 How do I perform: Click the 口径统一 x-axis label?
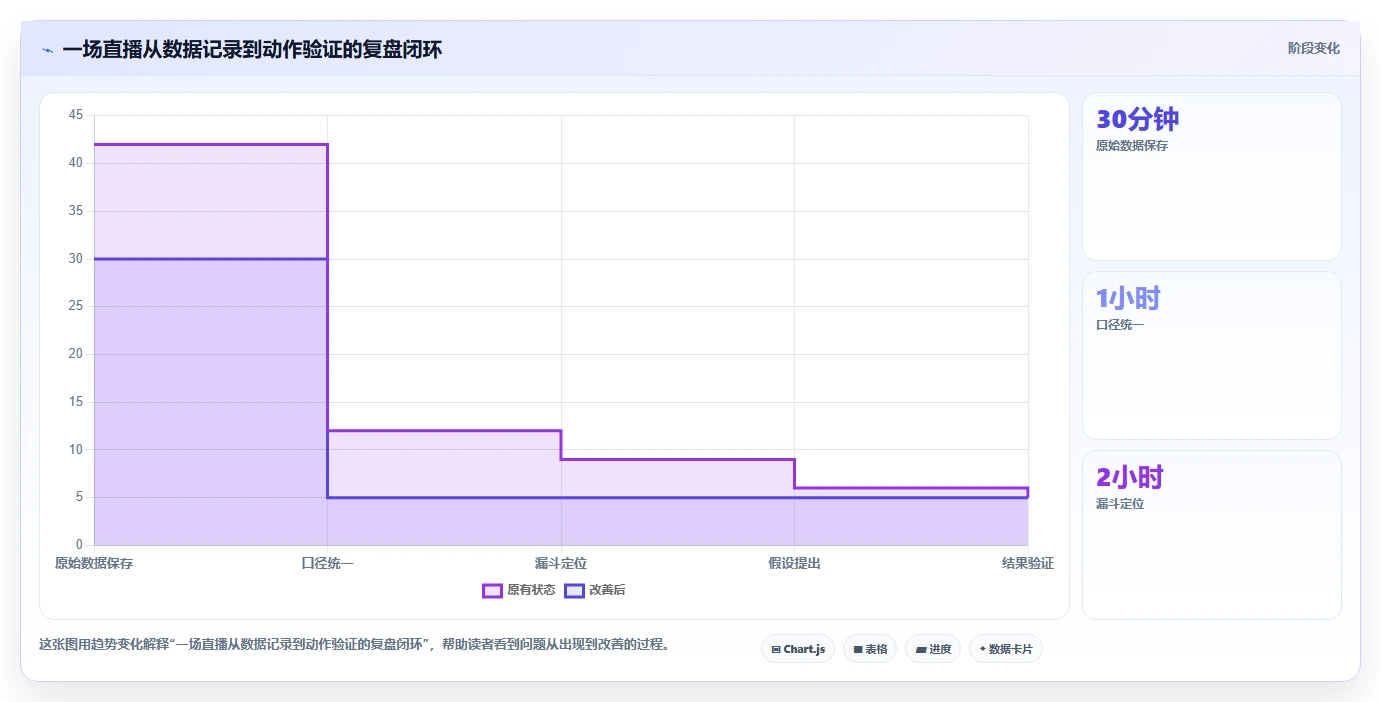coord(327,564)
